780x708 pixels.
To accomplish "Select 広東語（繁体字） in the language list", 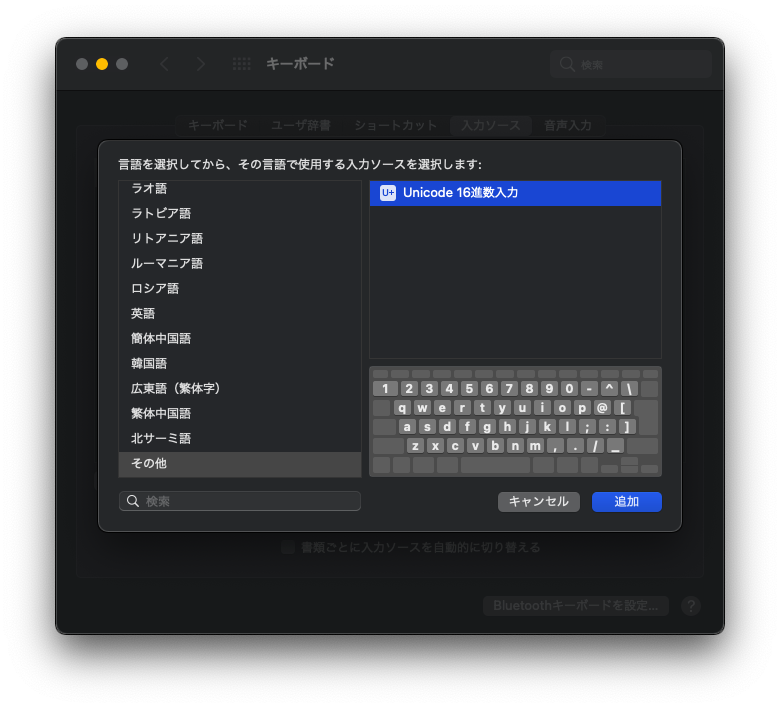I will 240,389.
